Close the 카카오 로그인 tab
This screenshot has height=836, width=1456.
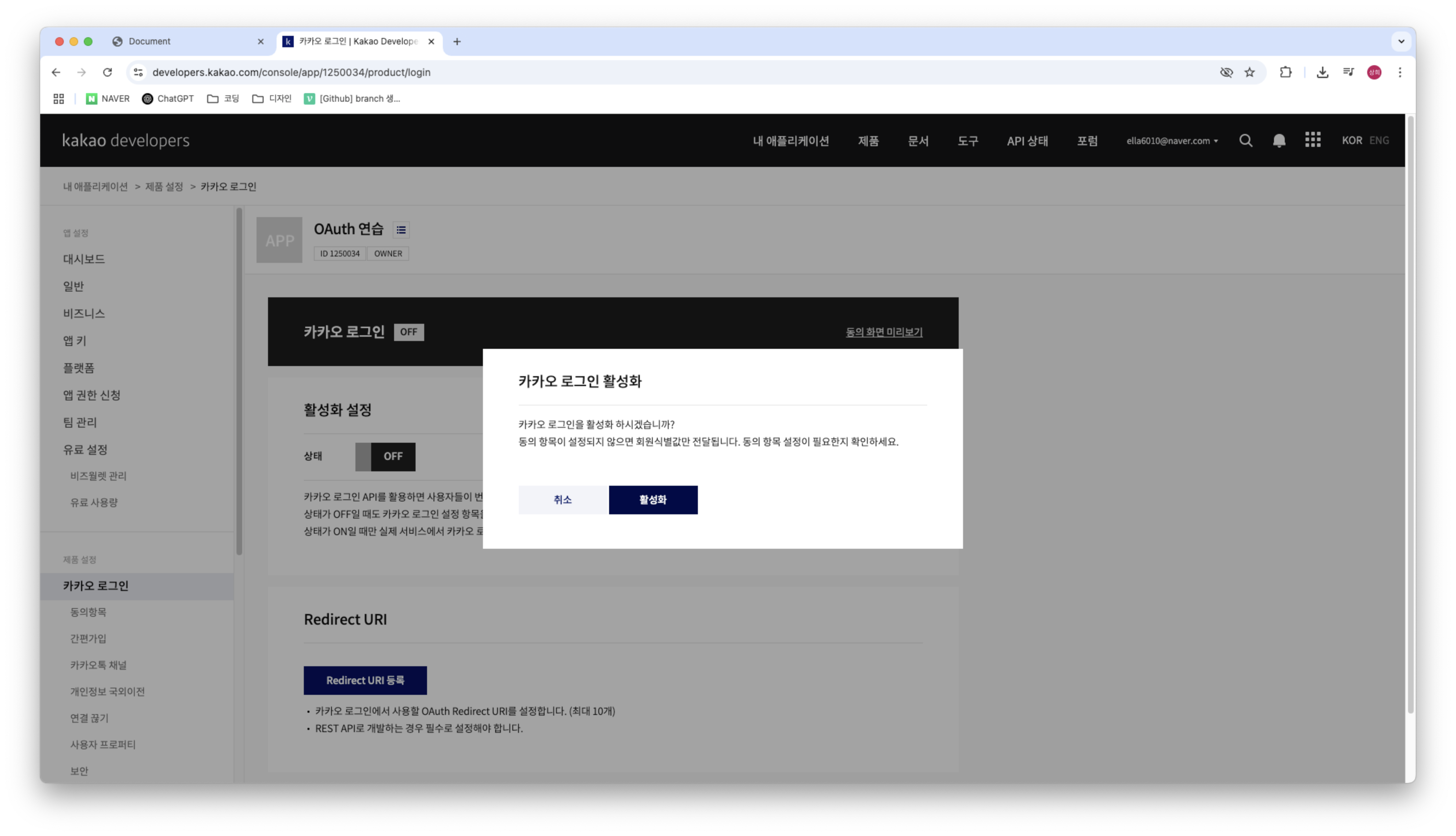[x=431, y=41]
